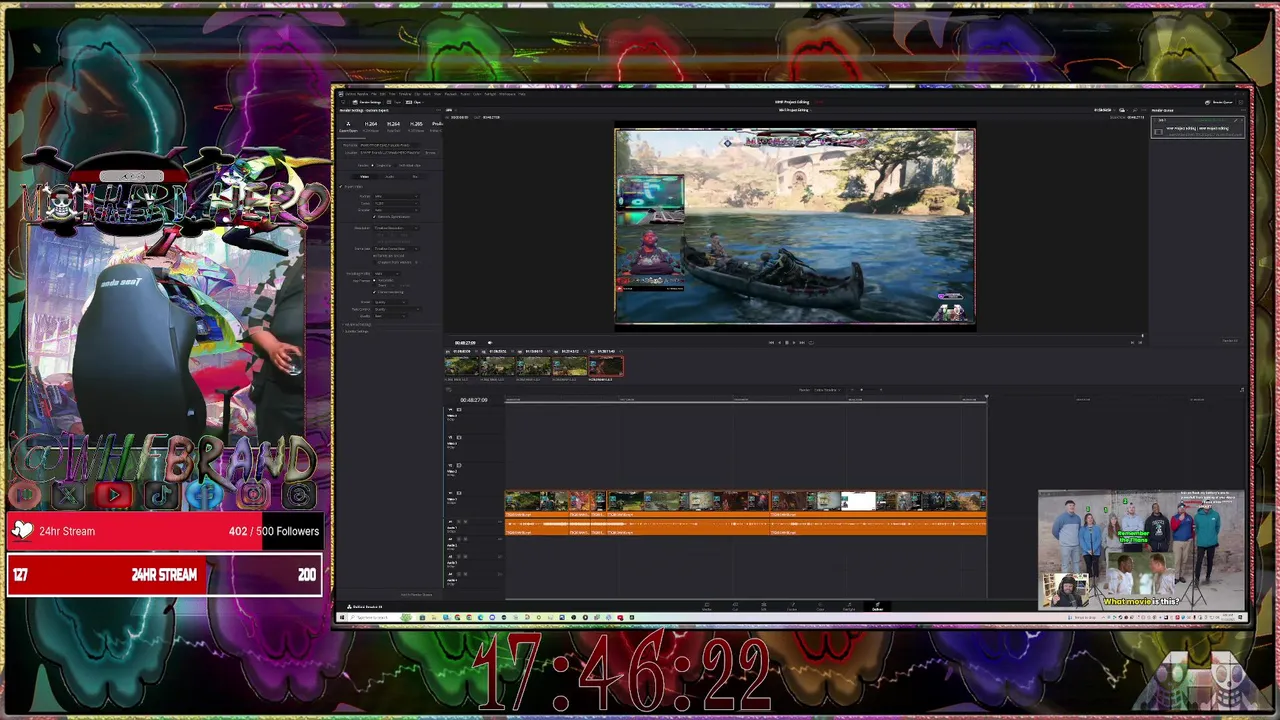Viewport: 1280px width, 720px height.
Task: Switch to the Audio settings tab
Action: [x=389, y=177]
